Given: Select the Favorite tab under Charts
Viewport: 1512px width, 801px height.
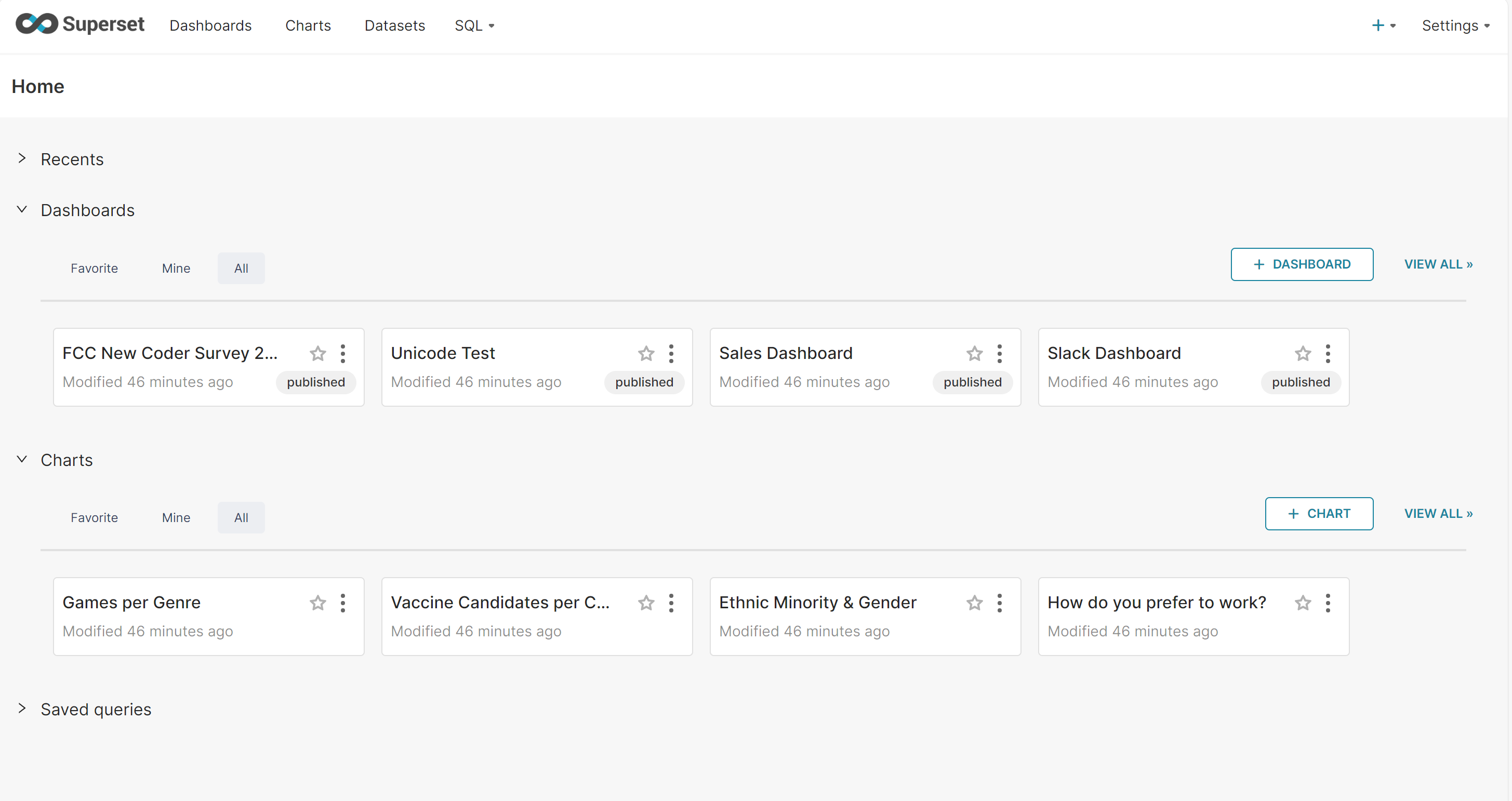Looking at the screenshot, I should click(x=94, y=517).
